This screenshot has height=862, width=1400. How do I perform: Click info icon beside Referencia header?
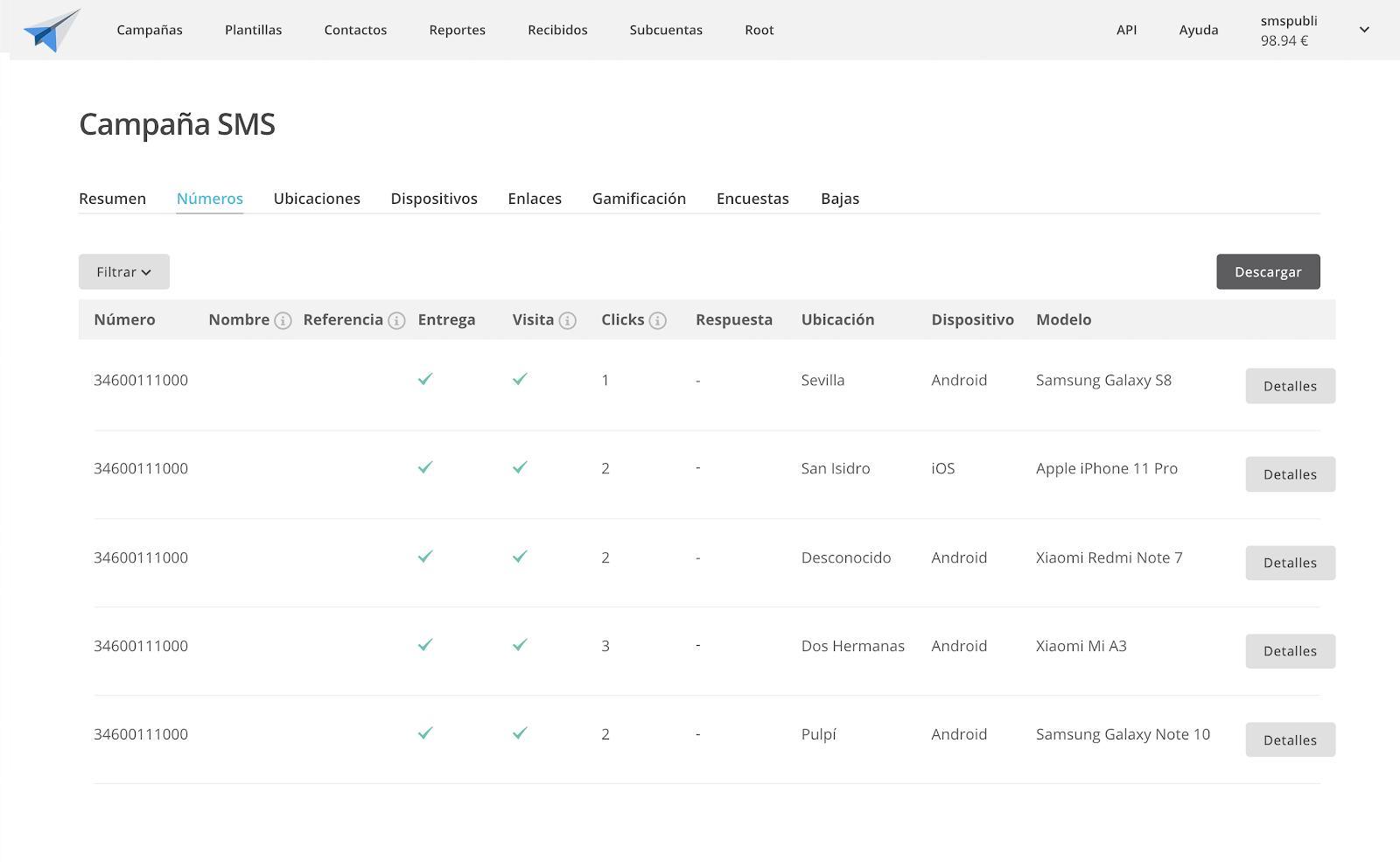396,320
